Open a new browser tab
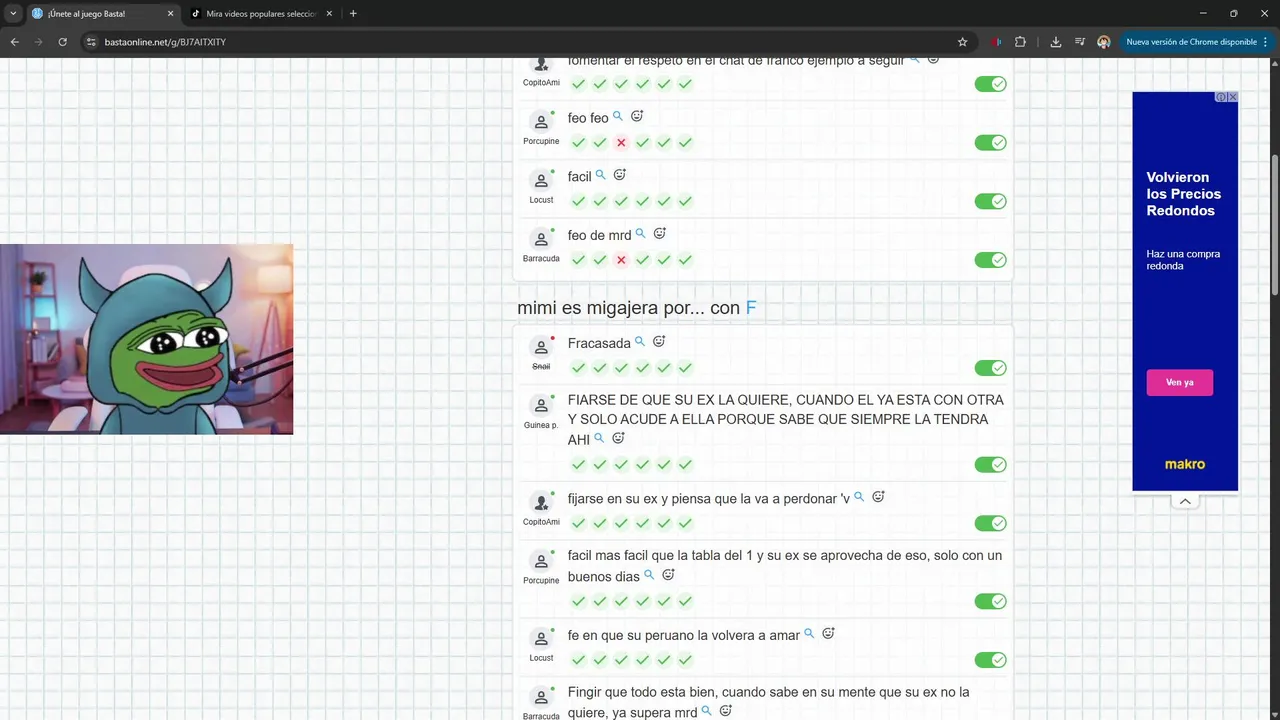The image size is (1280, 720). 353,14
